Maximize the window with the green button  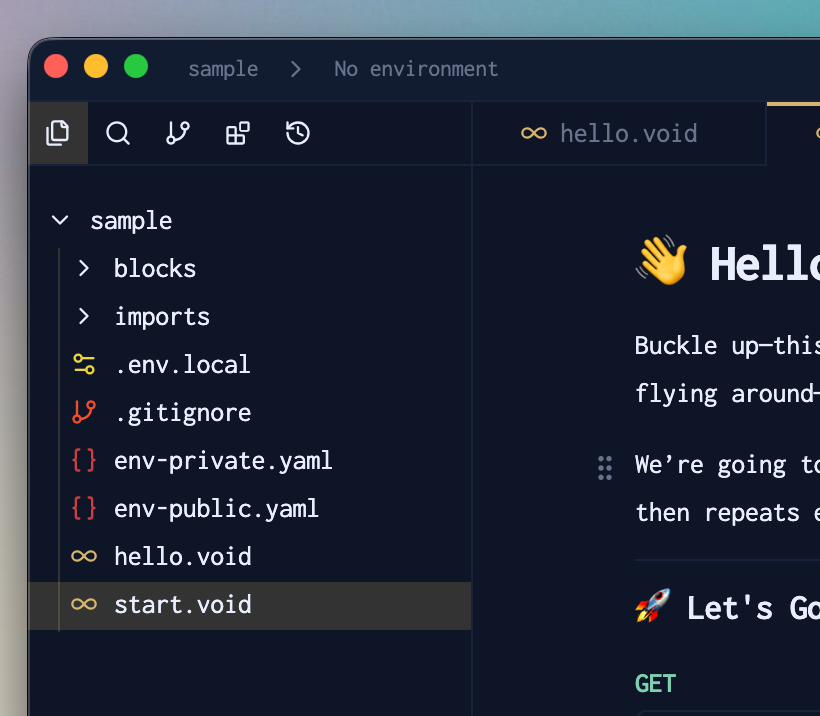click(x=136, y=66)
